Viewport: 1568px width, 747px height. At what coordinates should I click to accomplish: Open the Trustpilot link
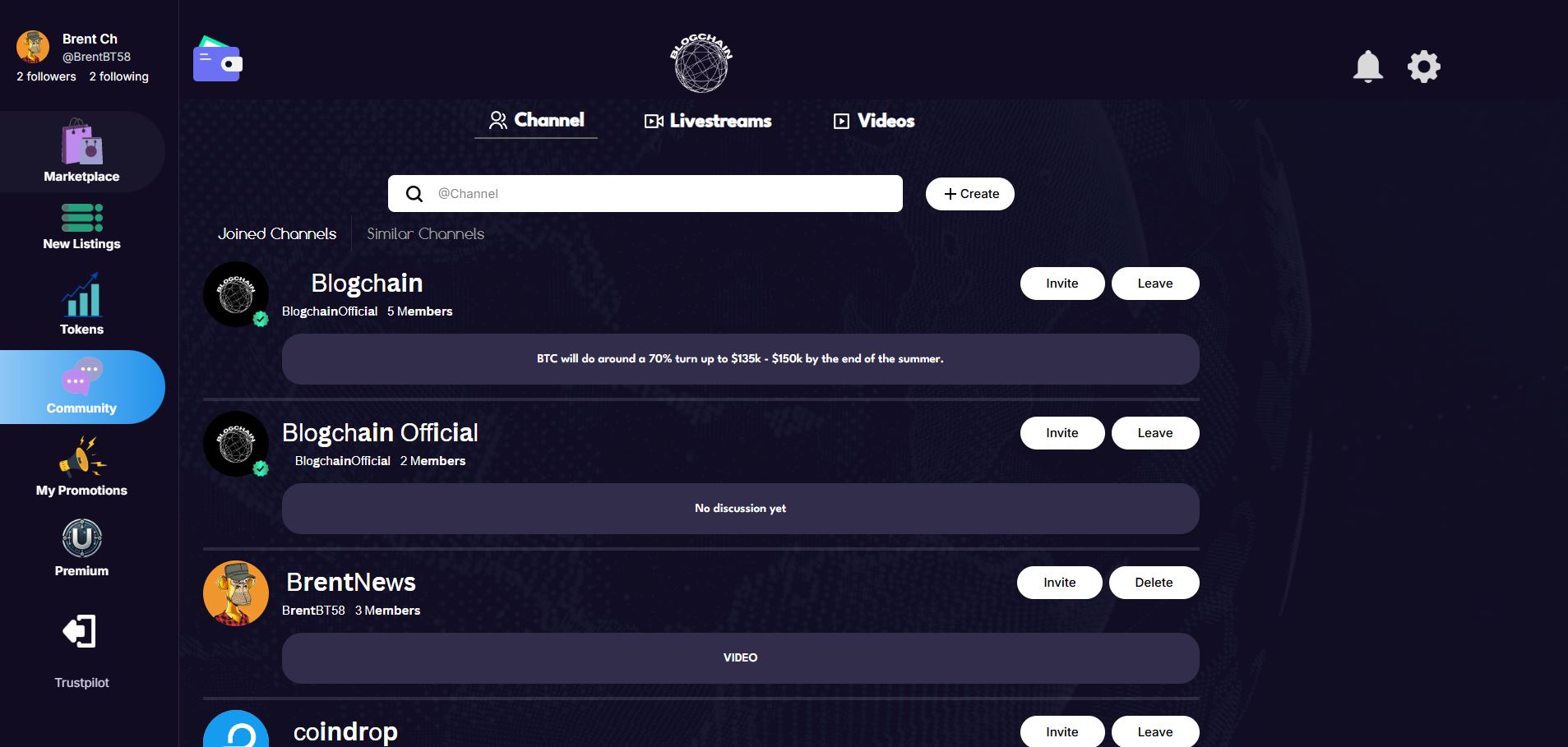81,683
